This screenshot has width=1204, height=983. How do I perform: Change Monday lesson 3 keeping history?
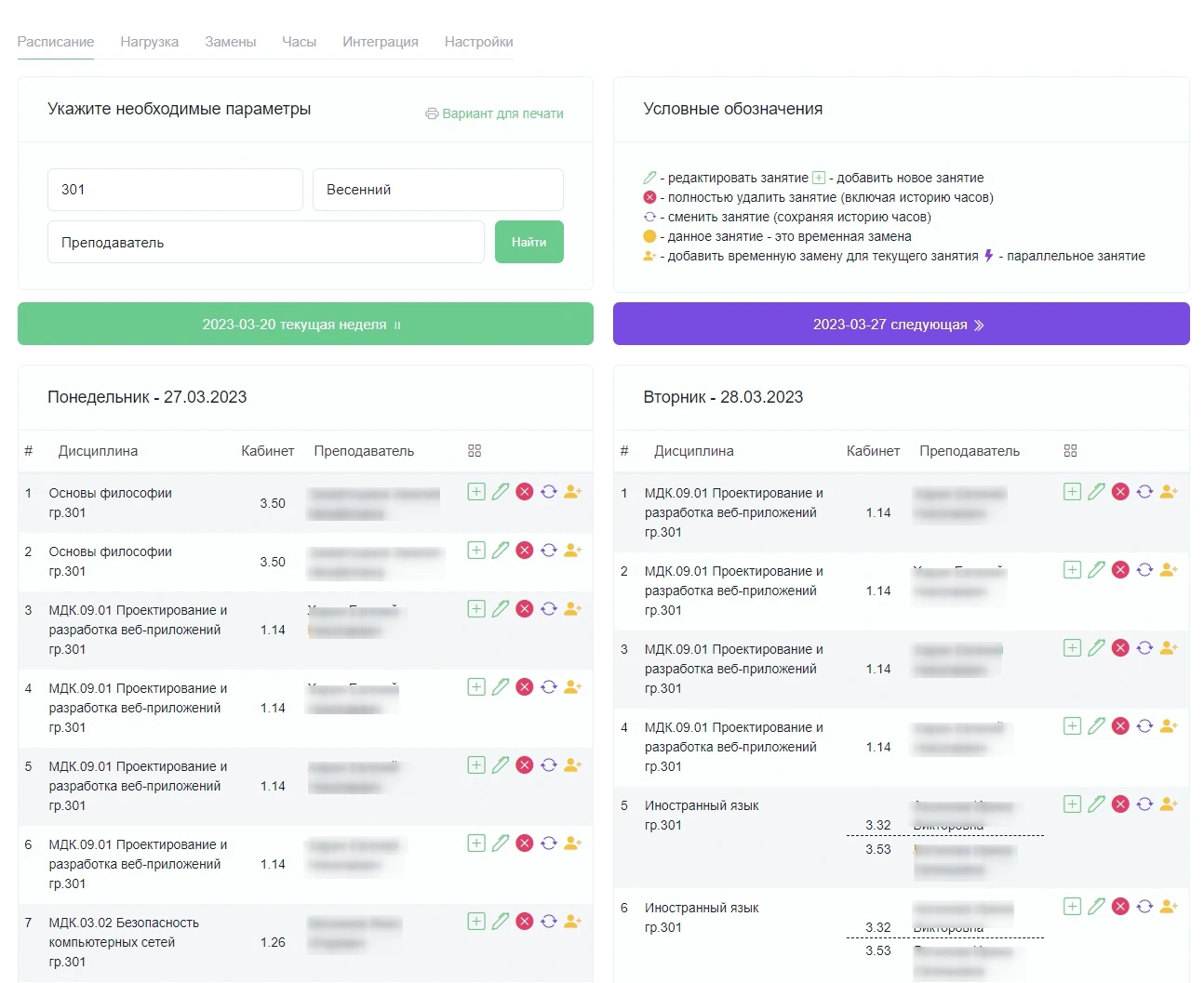coord(549,609)
